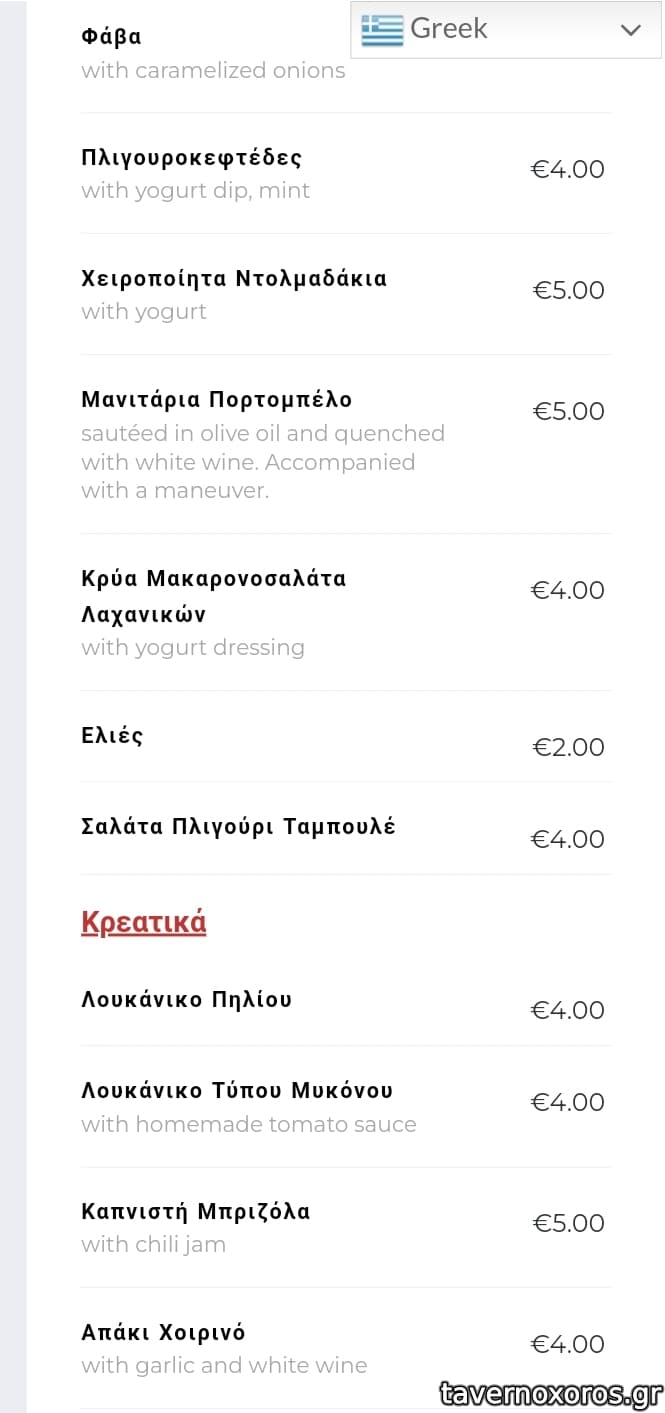The image size is (665, 1413).
Task: Click the 'with chili jam' description
Action: click(x=153, y=1245)
